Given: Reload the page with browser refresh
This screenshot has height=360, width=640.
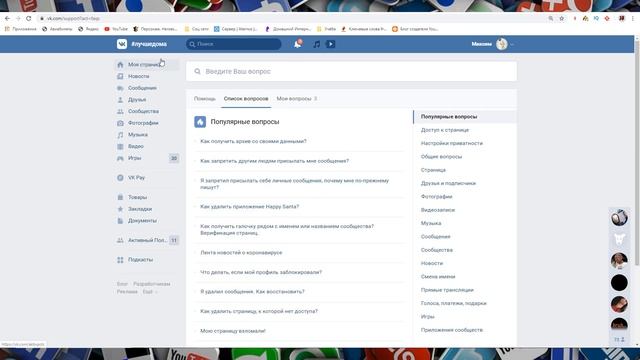Looking at the screenshot, I should [x=29, y=18].
